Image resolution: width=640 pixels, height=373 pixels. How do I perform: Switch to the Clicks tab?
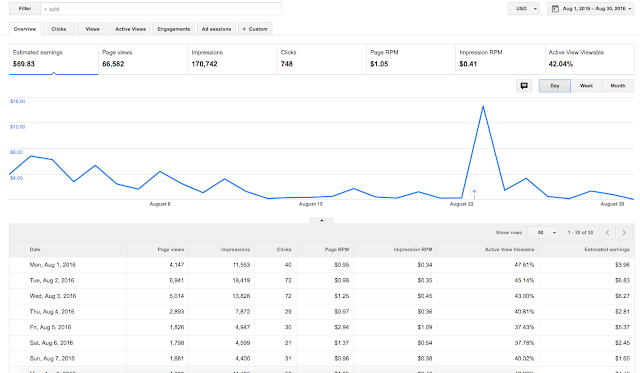click(x=59, y=29)
